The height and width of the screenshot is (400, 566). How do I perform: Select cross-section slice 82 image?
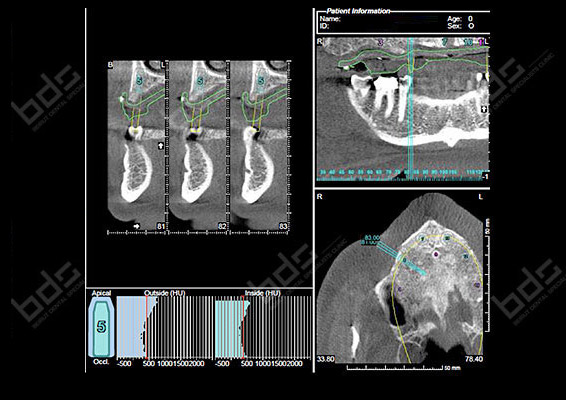197,145
